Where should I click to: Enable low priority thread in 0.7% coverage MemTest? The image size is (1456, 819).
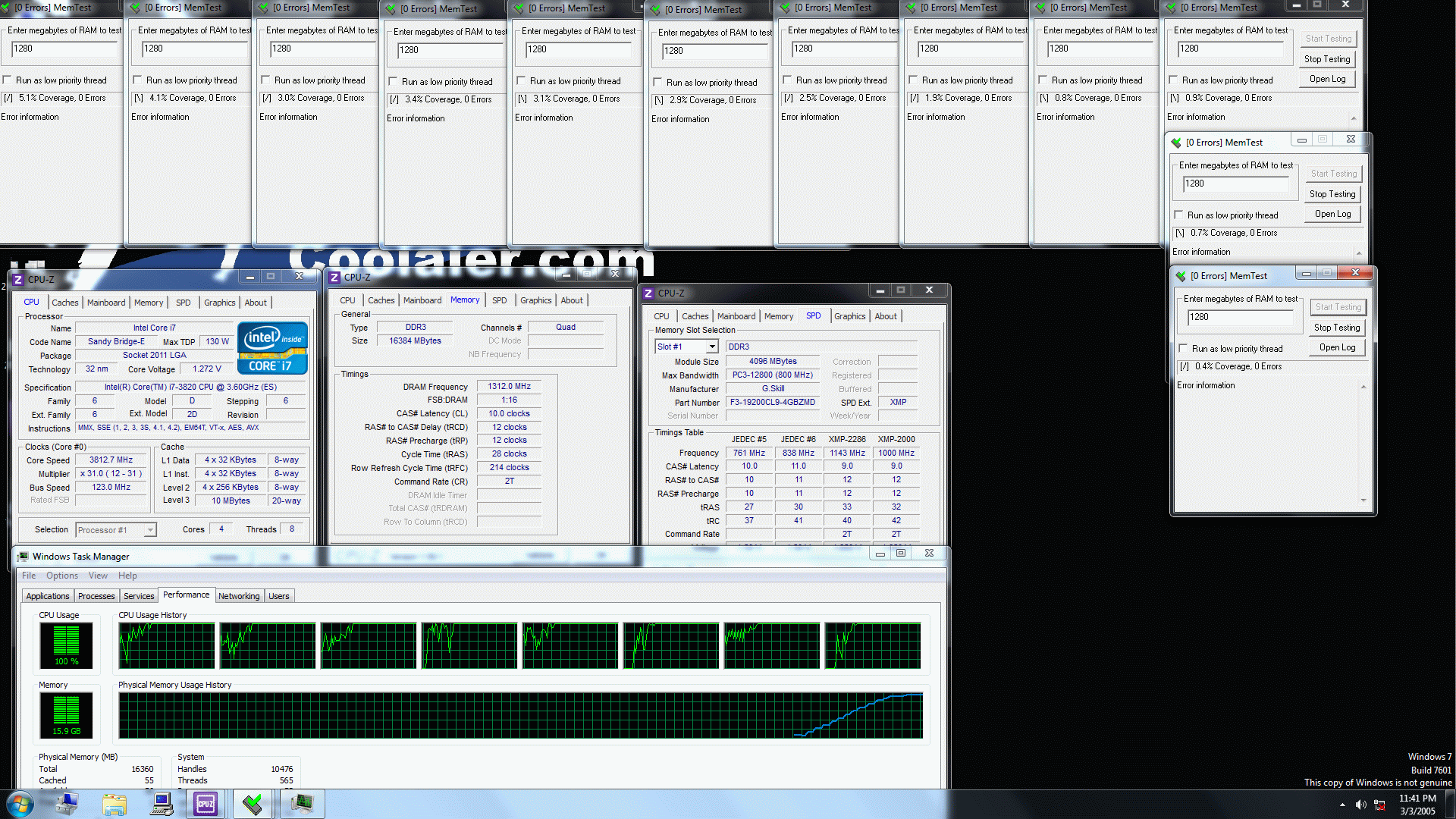tap(1178, 215)
